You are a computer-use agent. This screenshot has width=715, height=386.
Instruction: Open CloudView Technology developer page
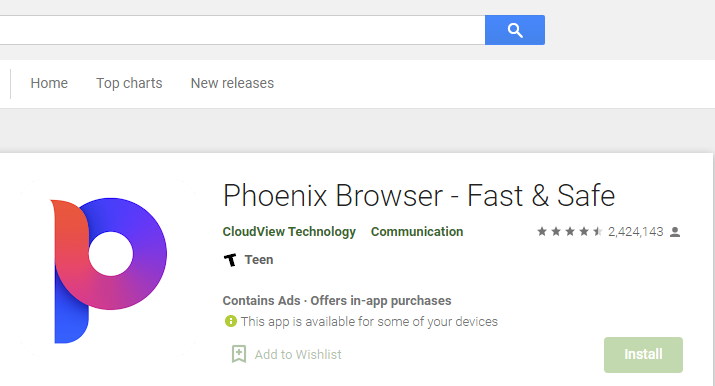point(289,232)
